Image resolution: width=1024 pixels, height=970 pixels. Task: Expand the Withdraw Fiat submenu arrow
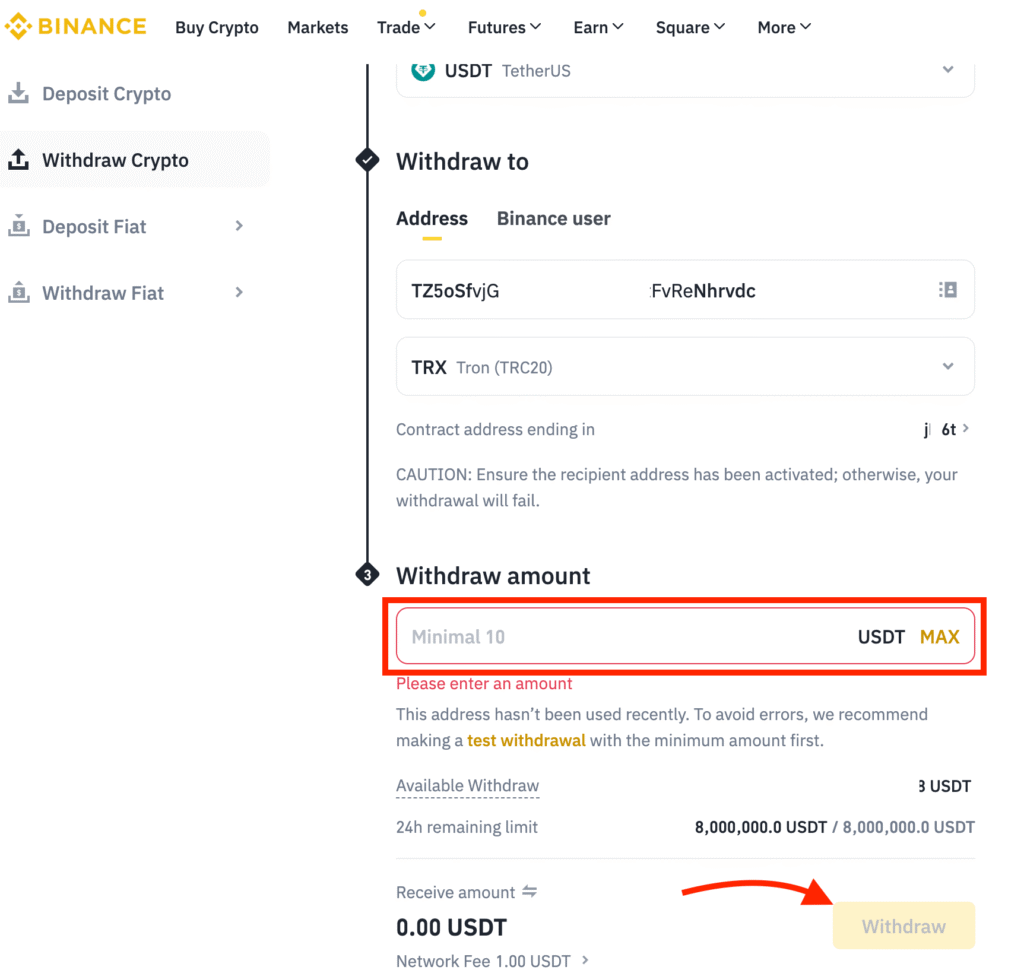(x=239, y=292)
